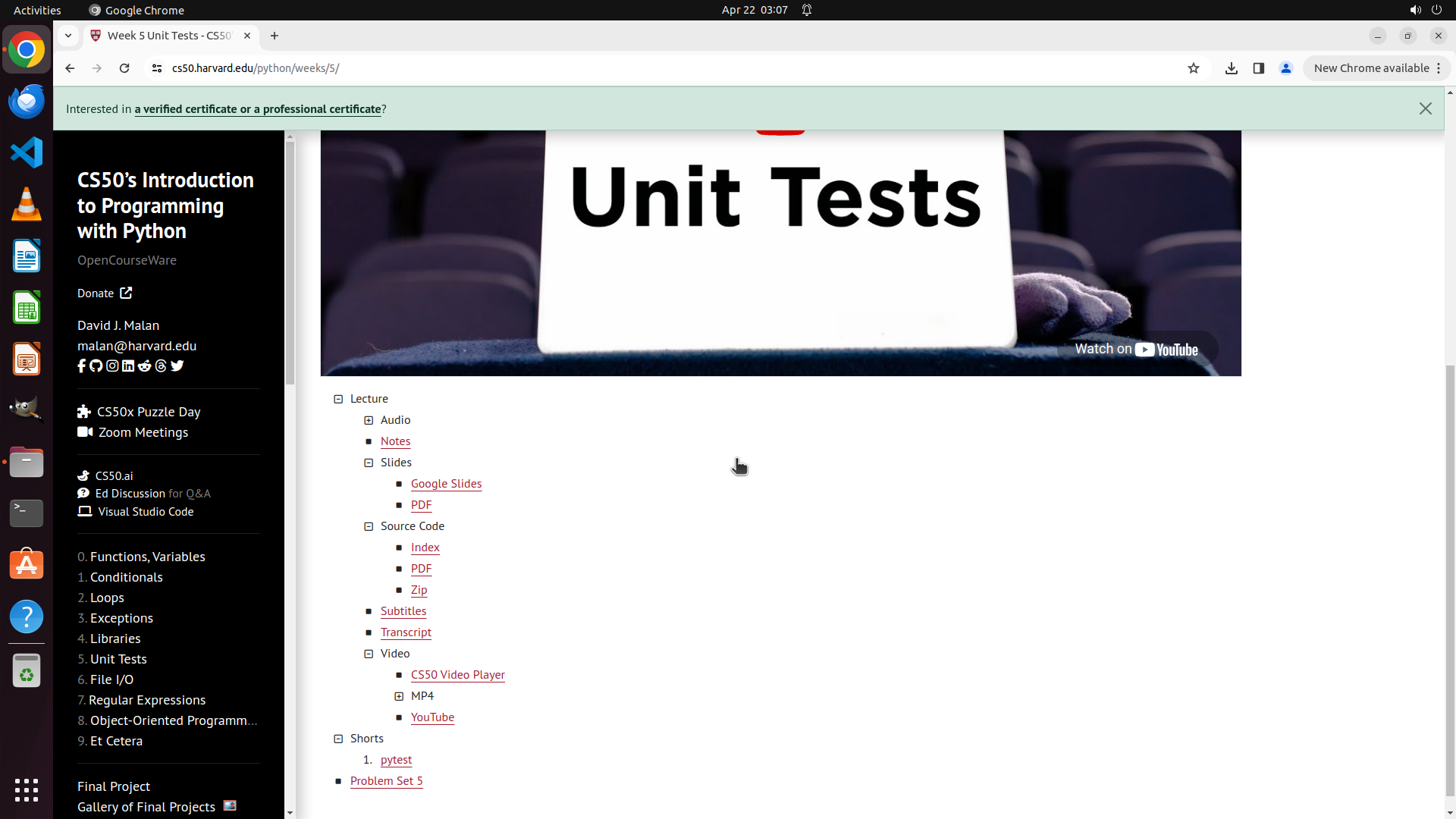Click the Reddit social icon
1456x819 pixels.
click(x=145, y=366)
